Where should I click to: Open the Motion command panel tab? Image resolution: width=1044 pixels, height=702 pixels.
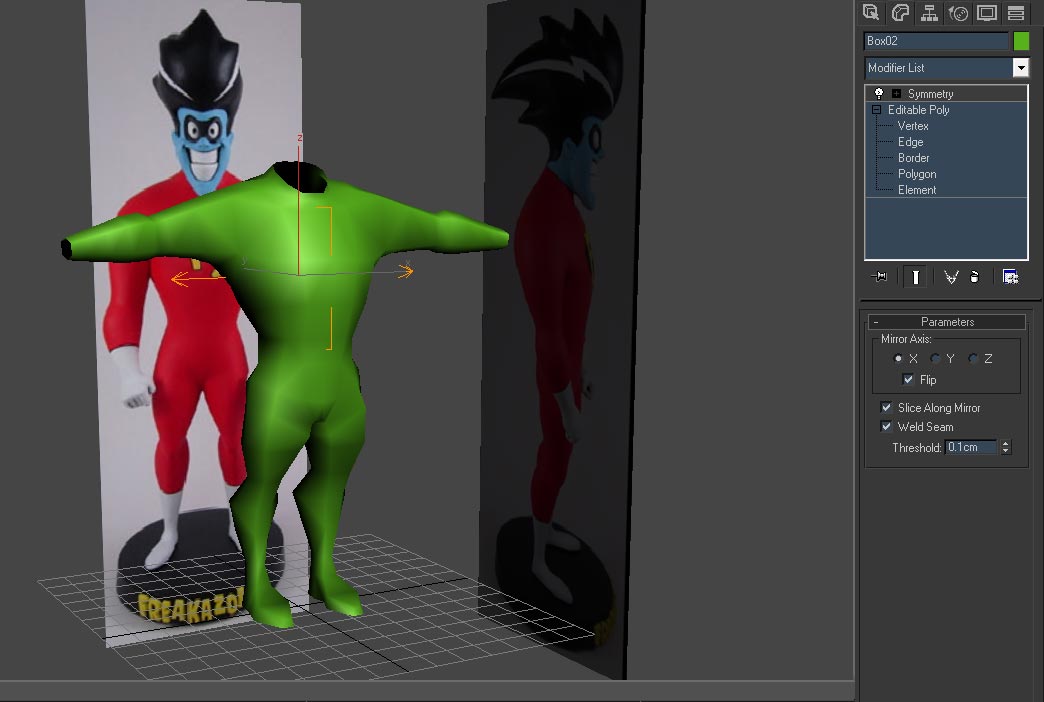(x=958, y=13)
